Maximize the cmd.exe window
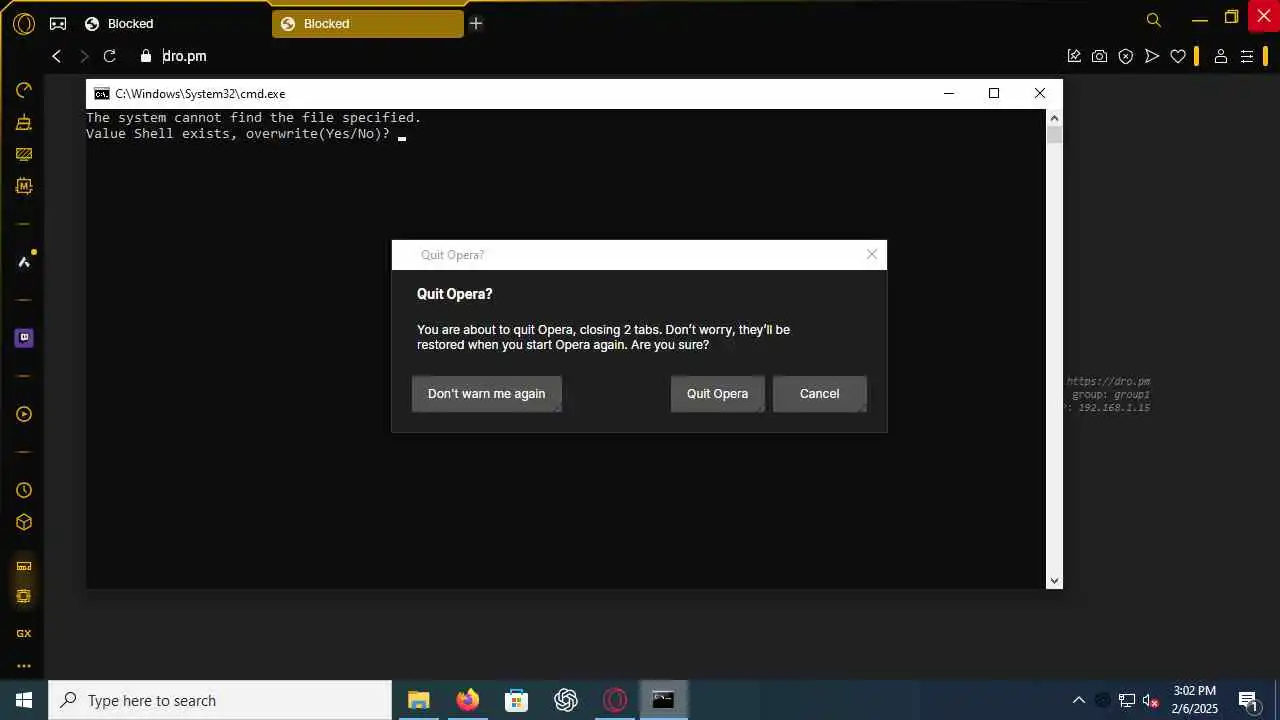Viewport: 1280px width, 720px height. (x=994, y=93)
